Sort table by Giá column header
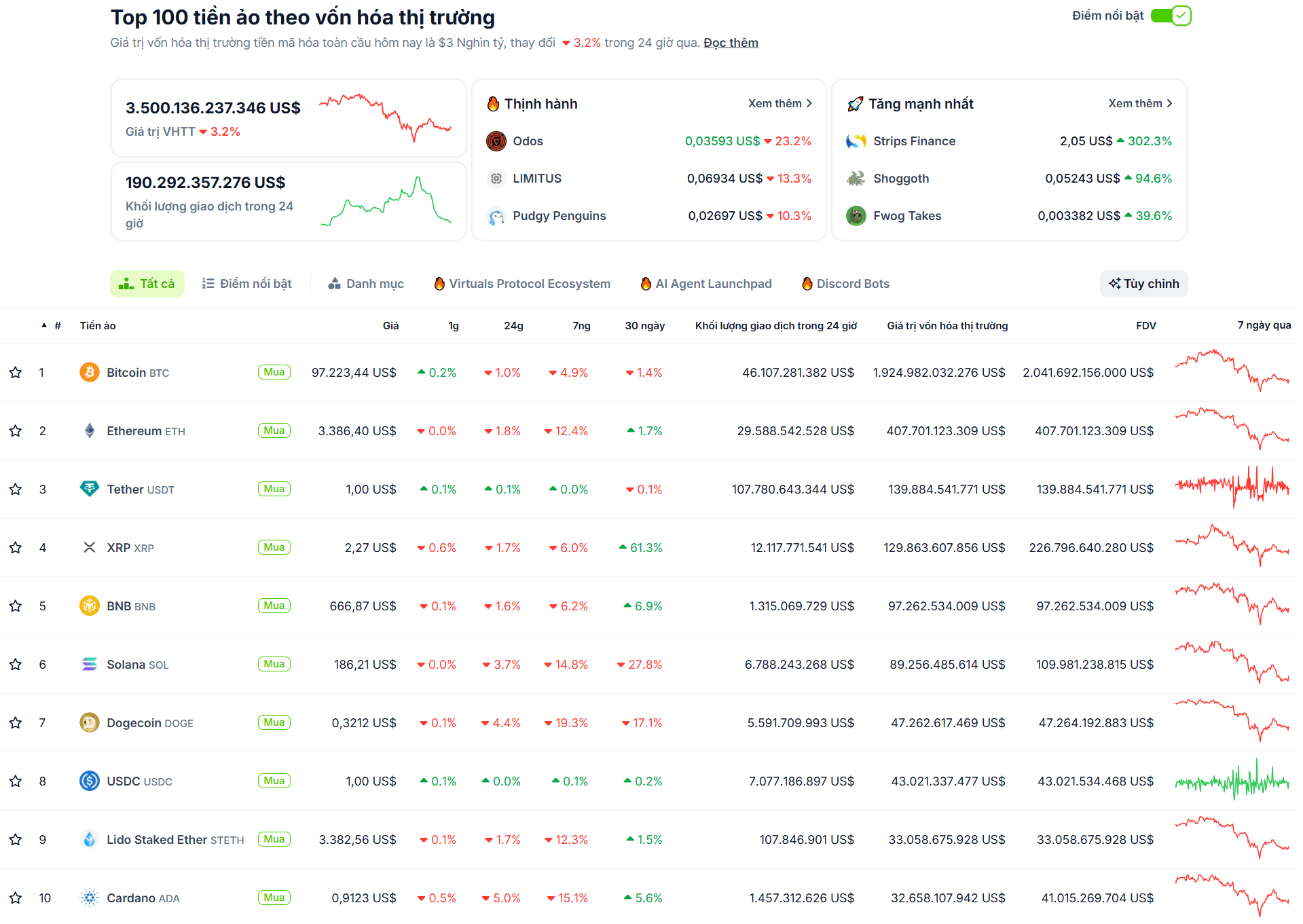 (390, 326)
